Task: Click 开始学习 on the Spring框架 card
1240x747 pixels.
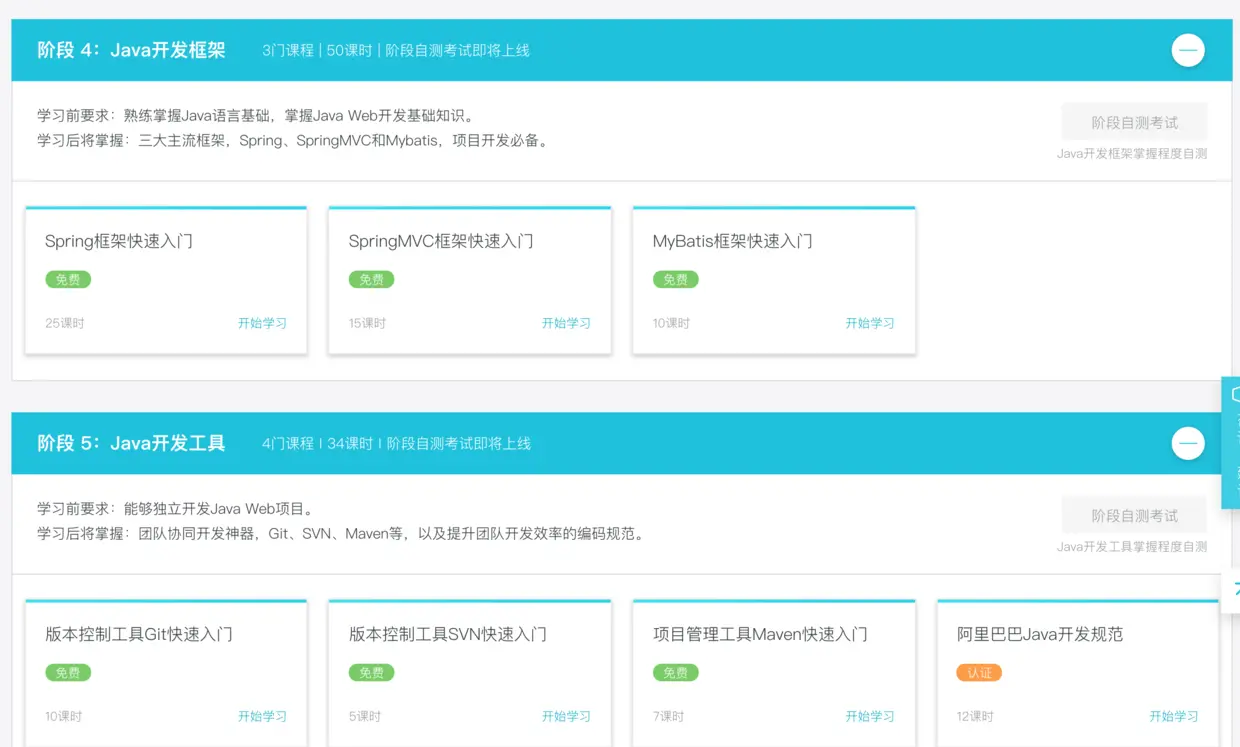Action: click(x=262, y=323)
